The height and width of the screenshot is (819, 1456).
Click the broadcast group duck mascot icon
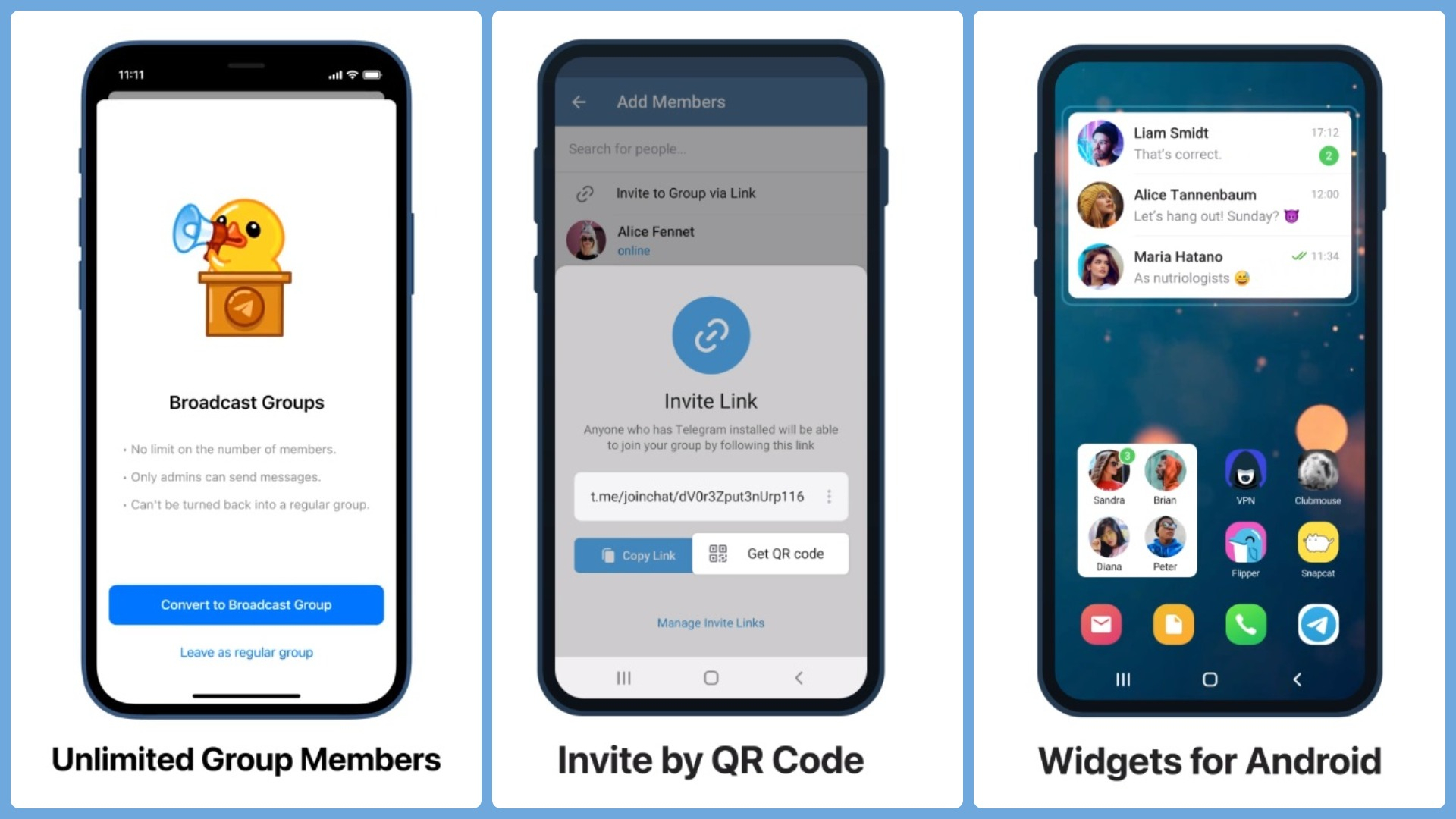coord(244,269)
